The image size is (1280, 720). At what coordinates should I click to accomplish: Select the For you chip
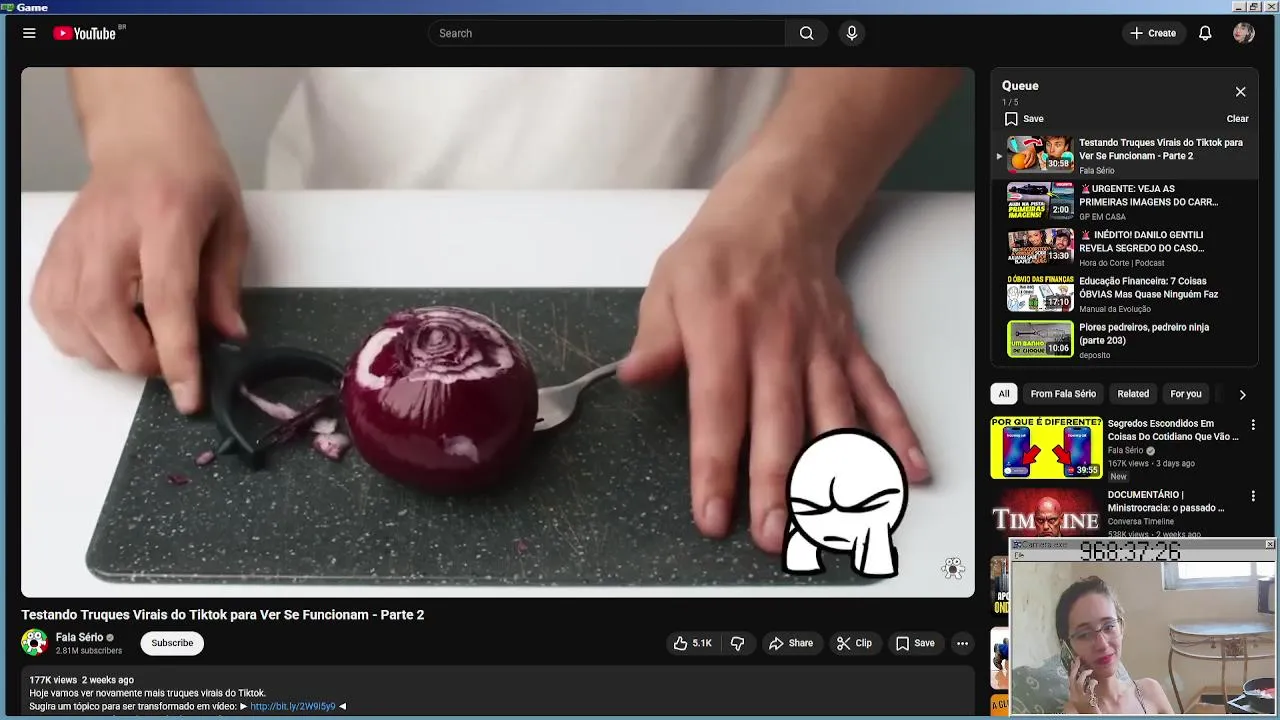1186,394
